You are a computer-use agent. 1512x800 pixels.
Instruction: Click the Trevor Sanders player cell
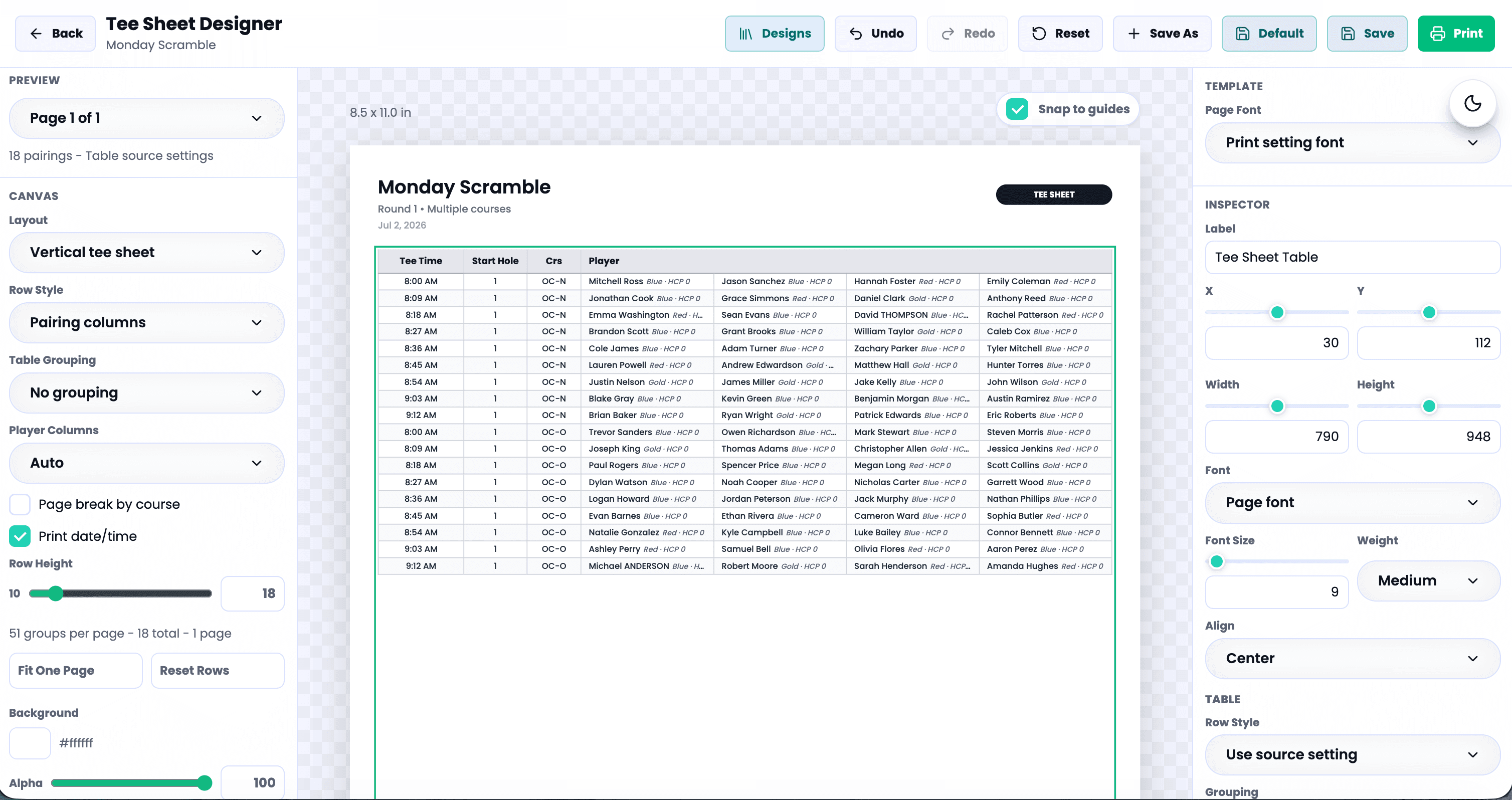(x=647, y=433)
